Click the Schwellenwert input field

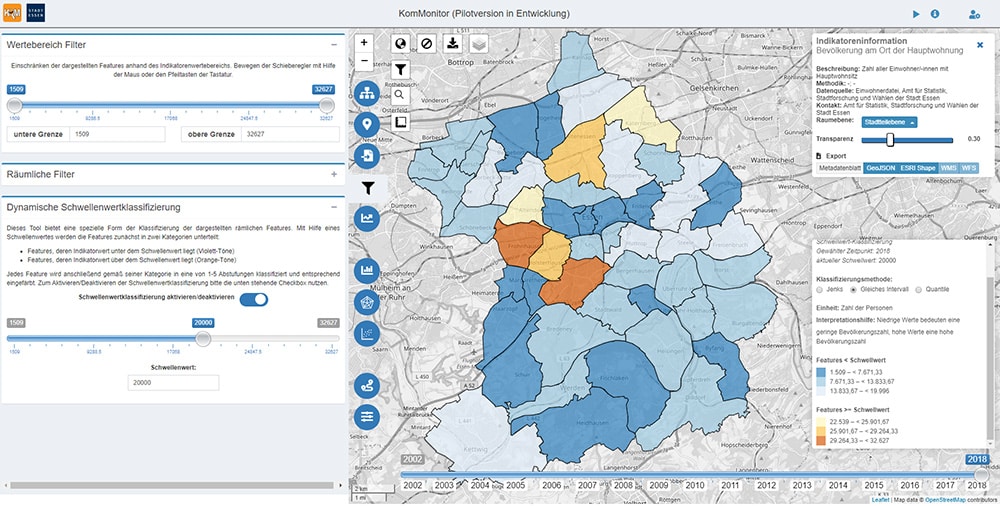tap(173, 383)
